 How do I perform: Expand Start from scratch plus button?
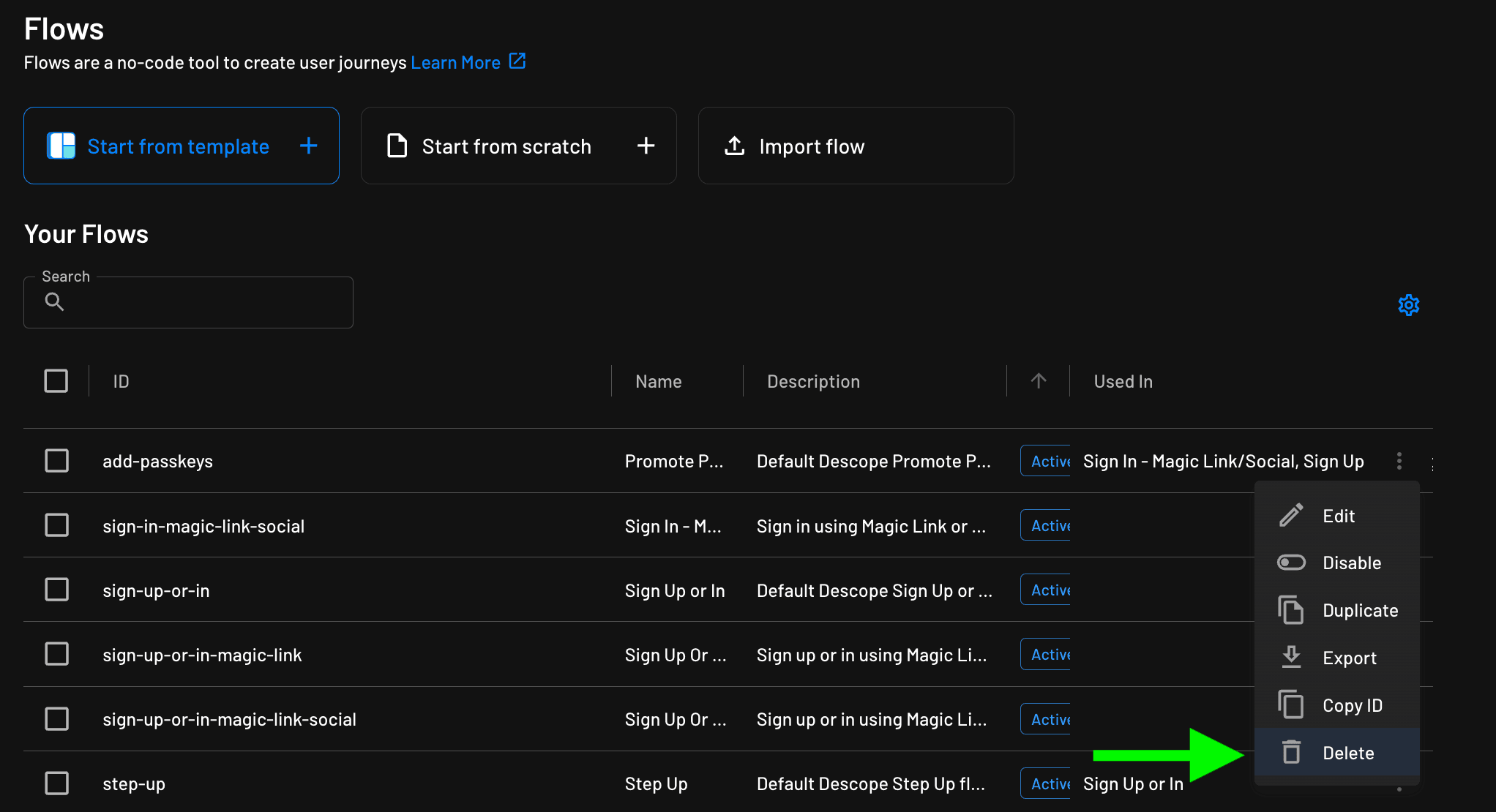tap(646, 146)
